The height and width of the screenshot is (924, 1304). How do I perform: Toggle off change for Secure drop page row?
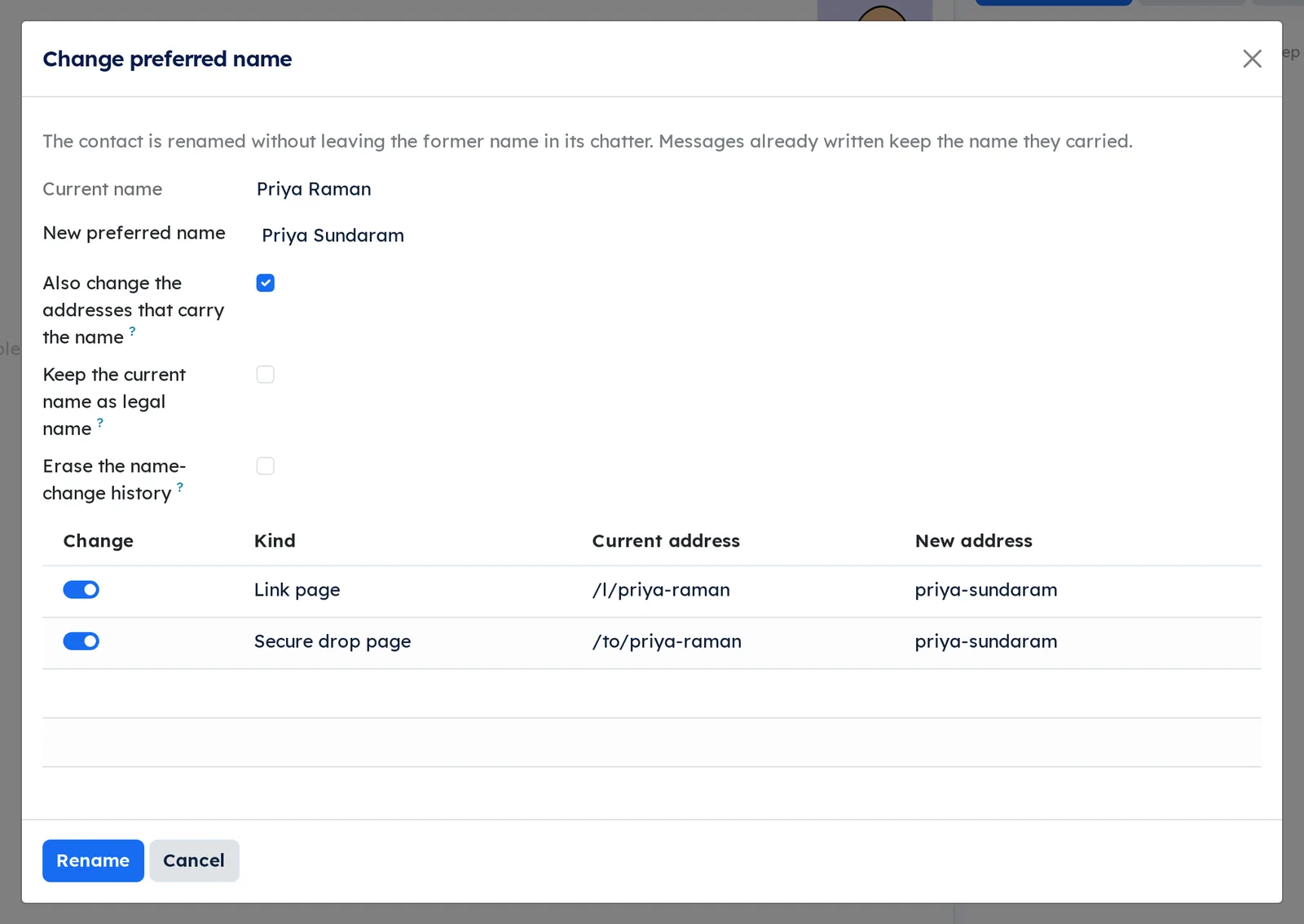81,641
